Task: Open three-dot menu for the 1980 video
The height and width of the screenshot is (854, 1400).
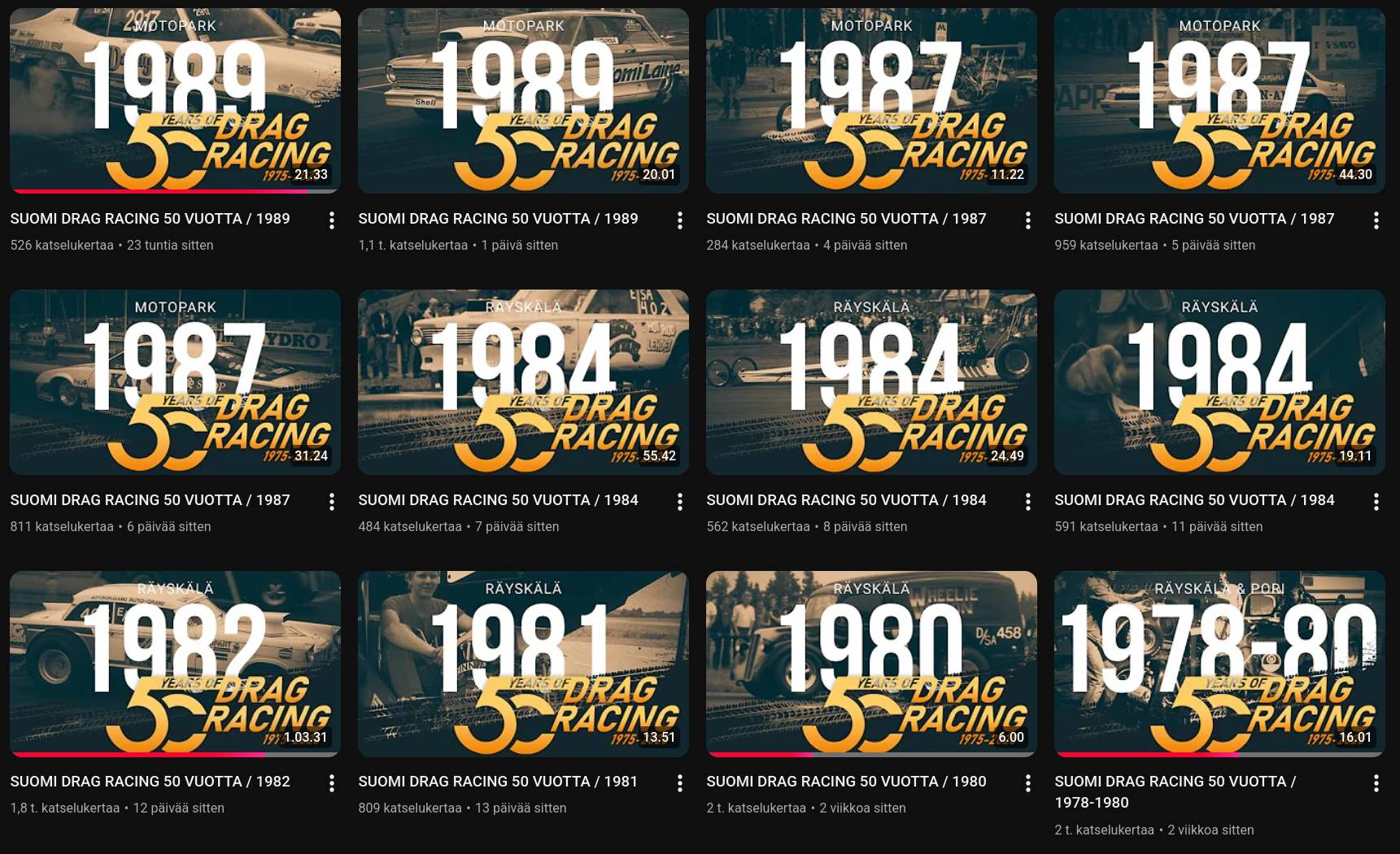Action: coord(1027,783)
